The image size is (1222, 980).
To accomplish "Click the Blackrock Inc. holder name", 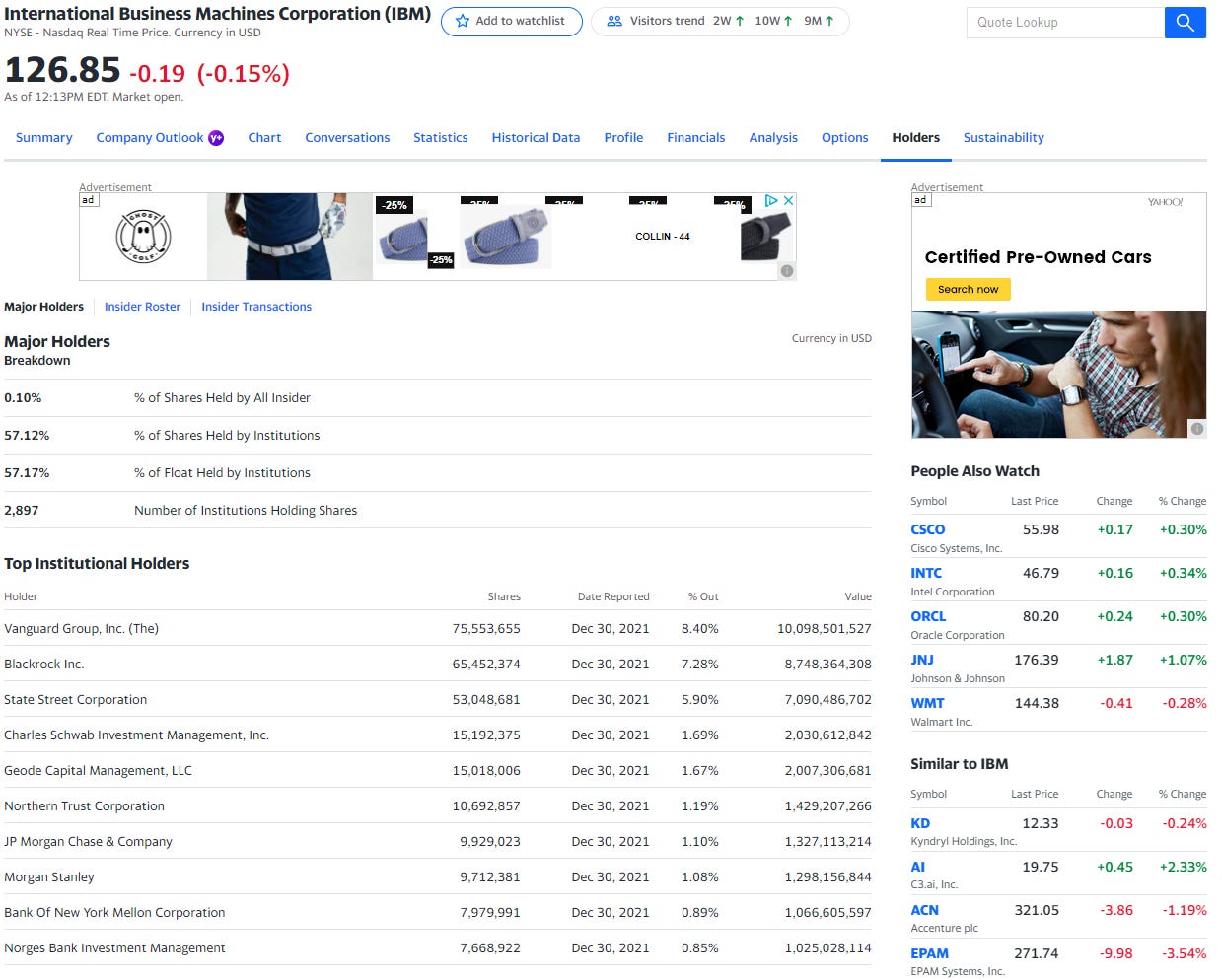I will (x=43, y=664).
